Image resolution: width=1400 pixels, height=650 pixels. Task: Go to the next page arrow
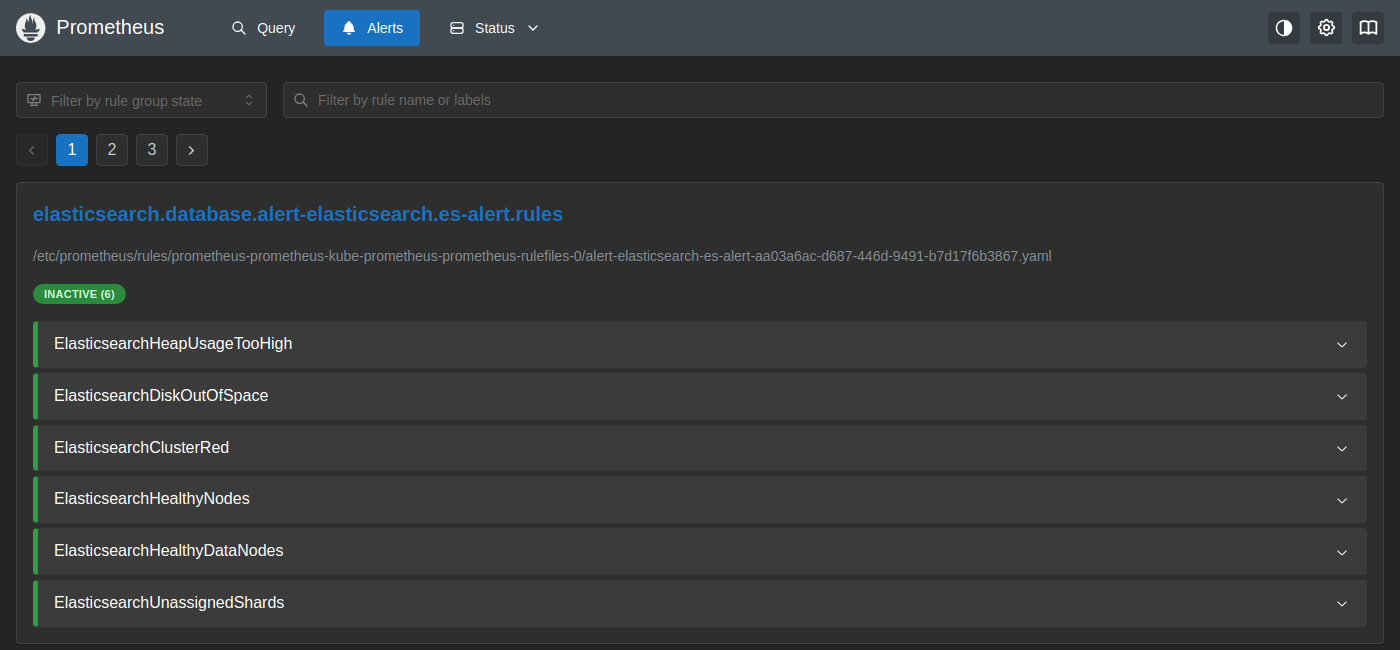(192, 150)
